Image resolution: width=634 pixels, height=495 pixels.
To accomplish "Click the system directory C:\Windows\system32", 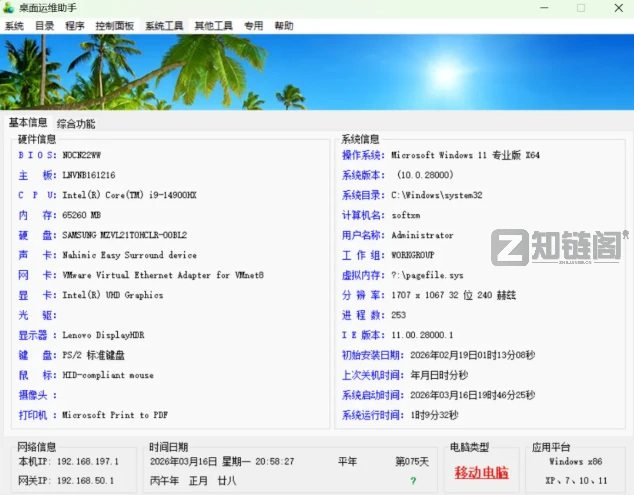I will tap(437, 195).
